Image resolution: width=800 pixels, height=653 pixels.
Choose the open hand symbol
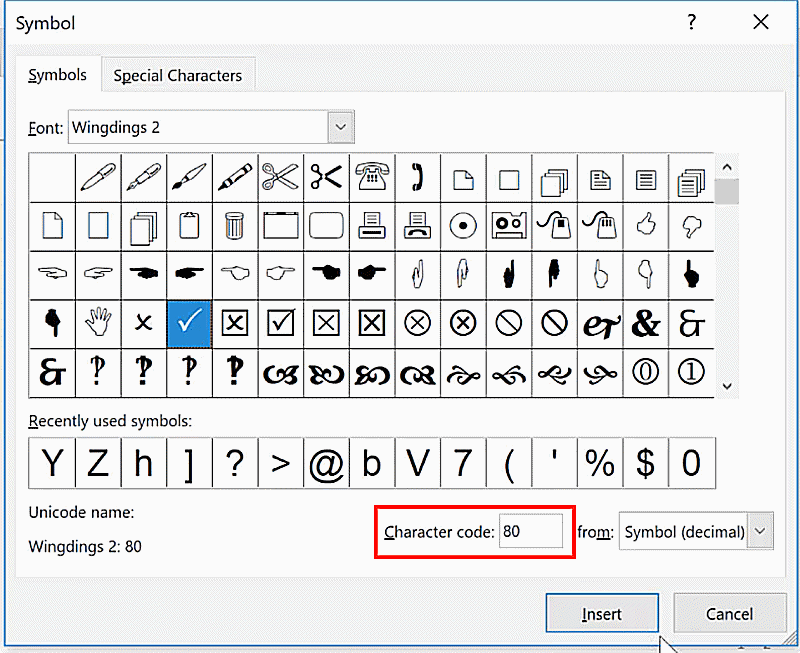(97, 322)
